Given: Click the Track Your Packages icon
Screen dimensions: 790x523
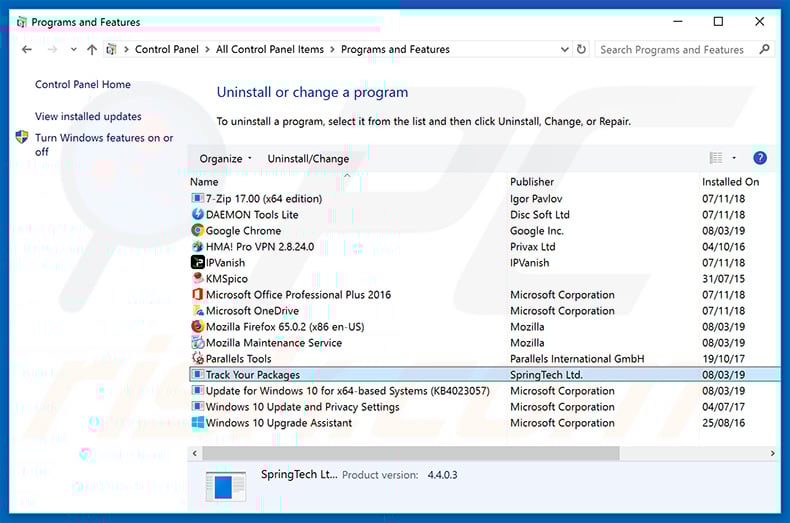Looking at the screenshot, I should coord(198,375).
